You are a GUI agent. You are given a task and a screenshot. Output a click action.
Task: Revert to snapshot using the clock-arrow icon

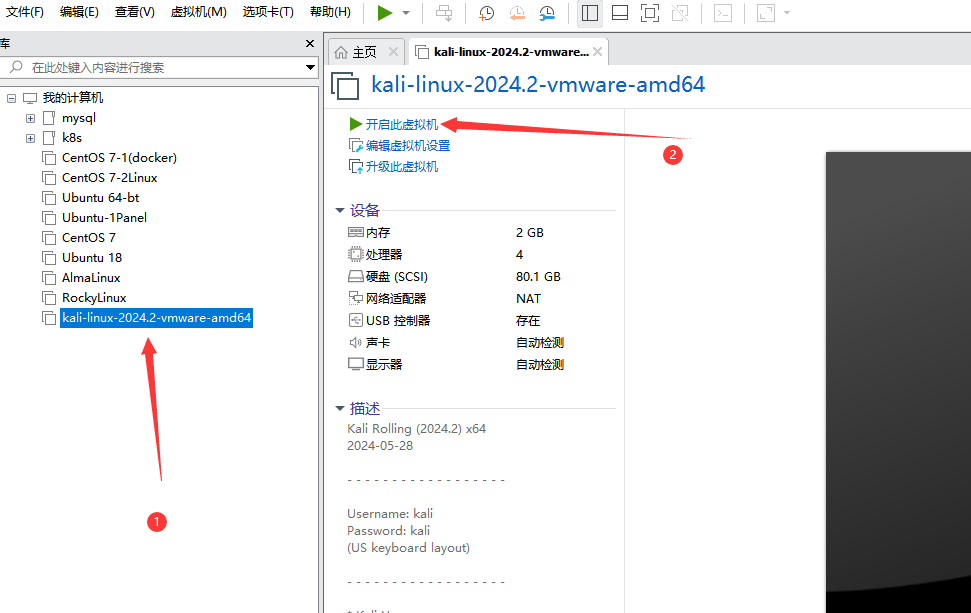click(516, 13)
